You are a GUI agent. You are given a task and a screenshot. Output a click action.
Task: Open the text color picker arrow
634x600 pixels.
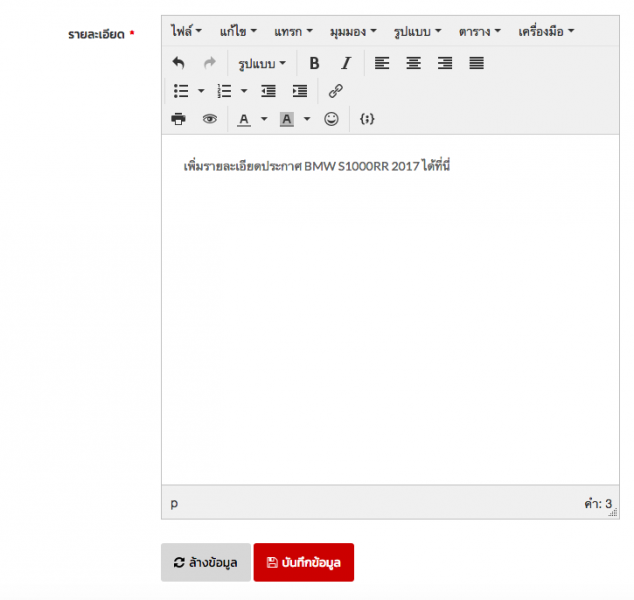[264, 119]
